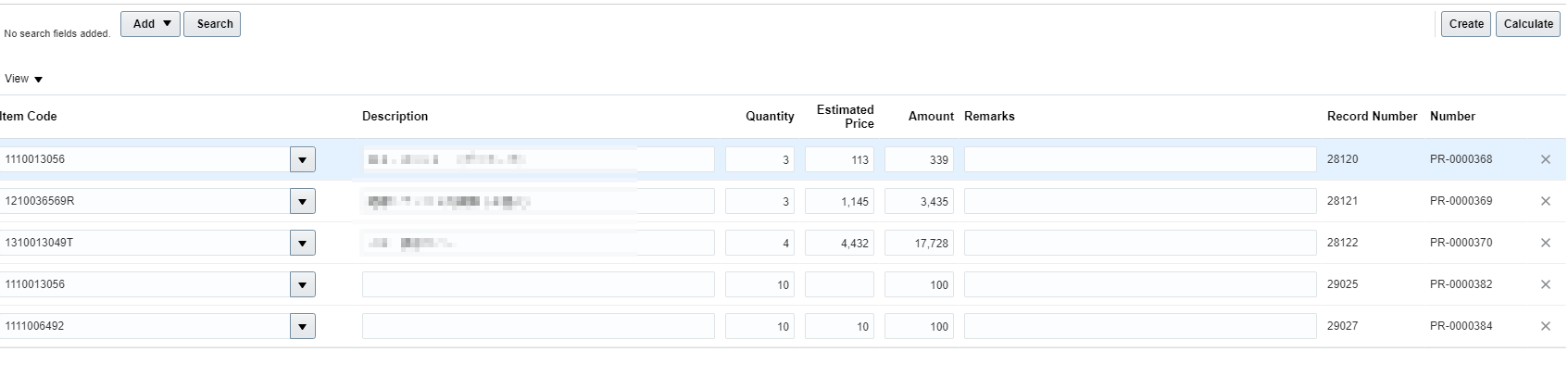Click amount field showing 339
This screenshot has height=377, width=1568.
919,159
